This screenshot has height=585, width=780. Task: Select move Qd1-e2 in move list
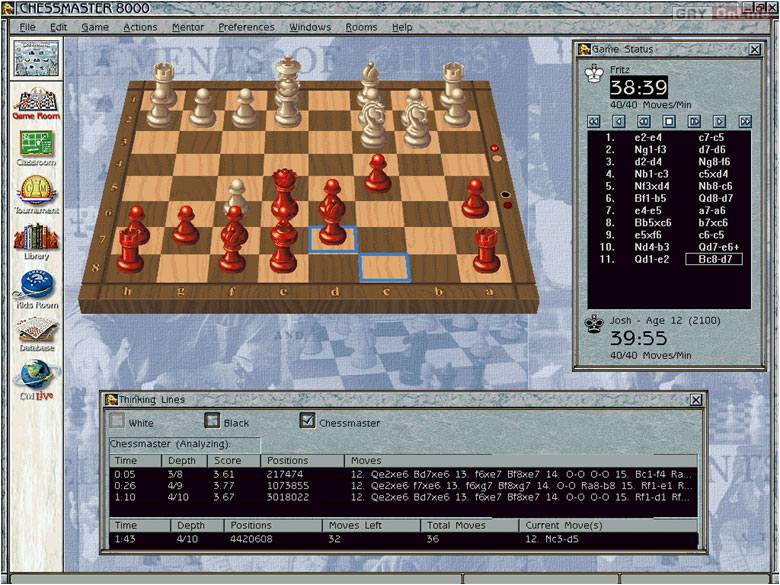[x=652, y=259]
